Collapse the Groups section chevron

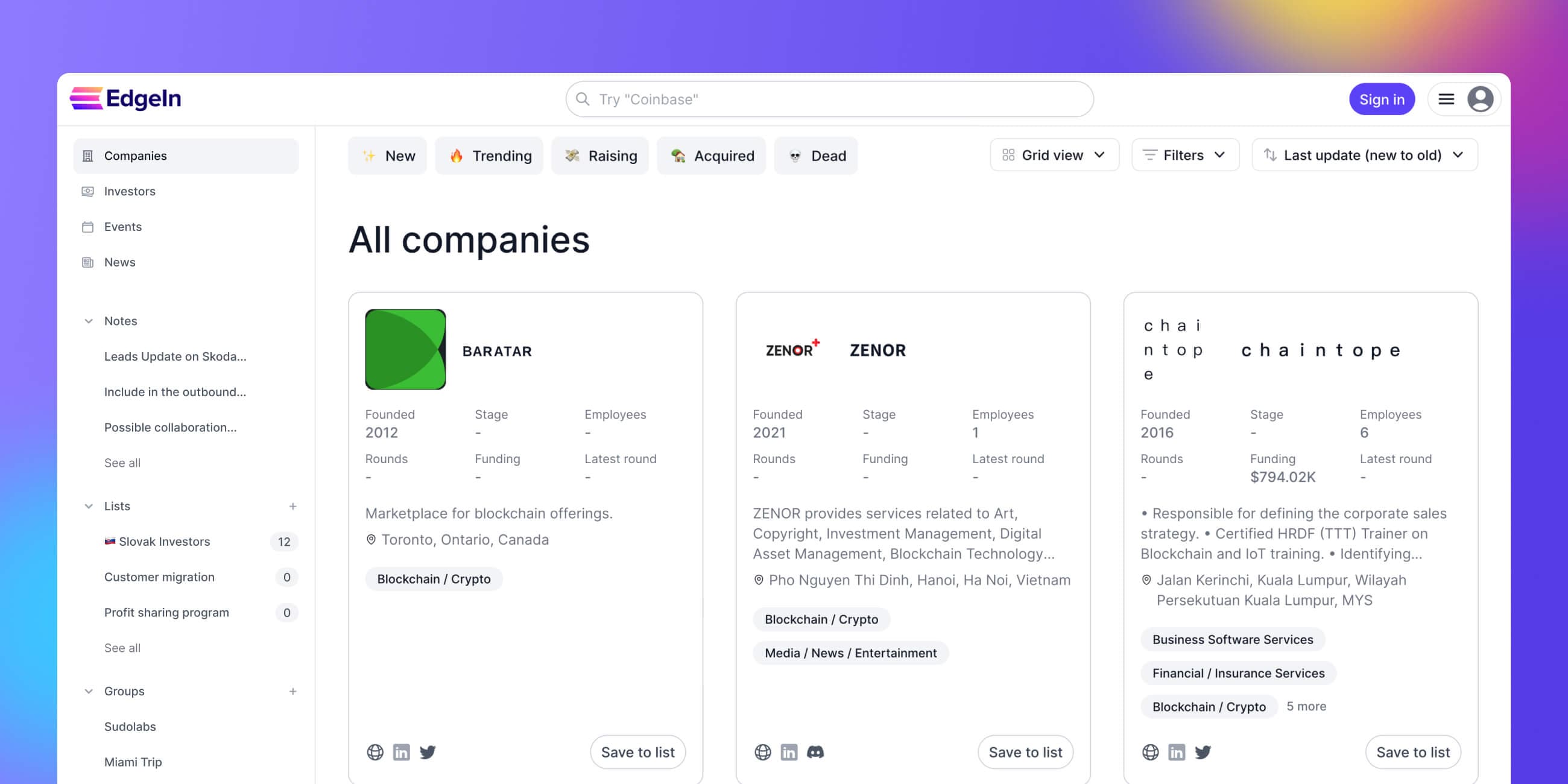[x=89, y=692]
